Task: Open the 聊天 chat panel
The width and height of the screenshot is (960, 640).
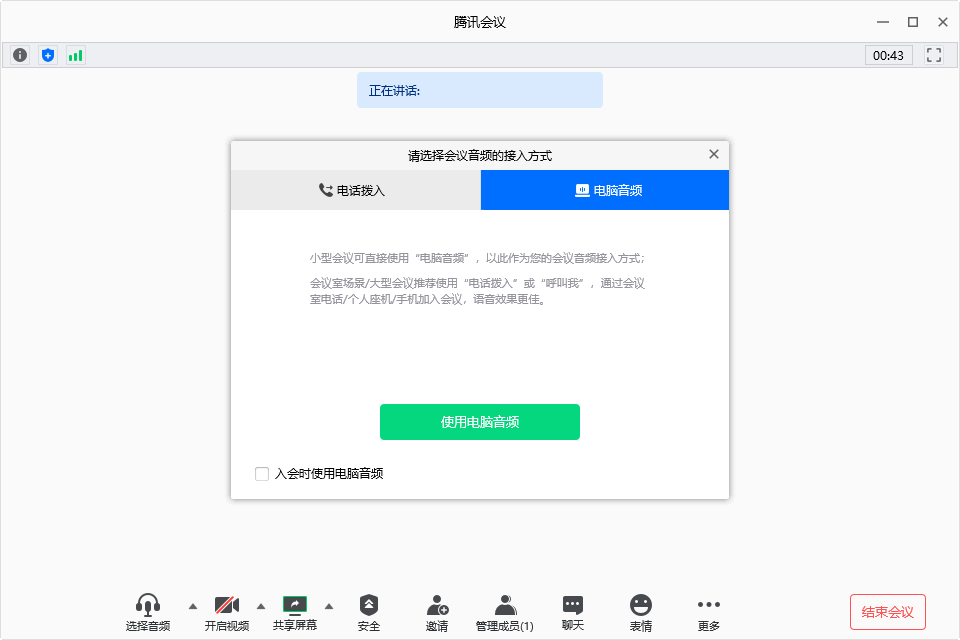Action: click(x=573, y=612)
